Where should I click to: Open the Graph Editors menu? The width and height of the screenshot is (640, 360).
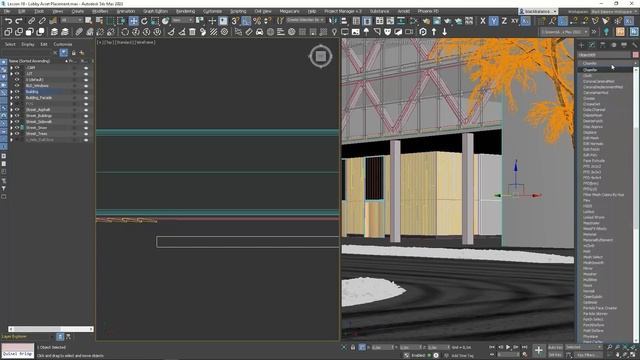click(x=156, y=11)
